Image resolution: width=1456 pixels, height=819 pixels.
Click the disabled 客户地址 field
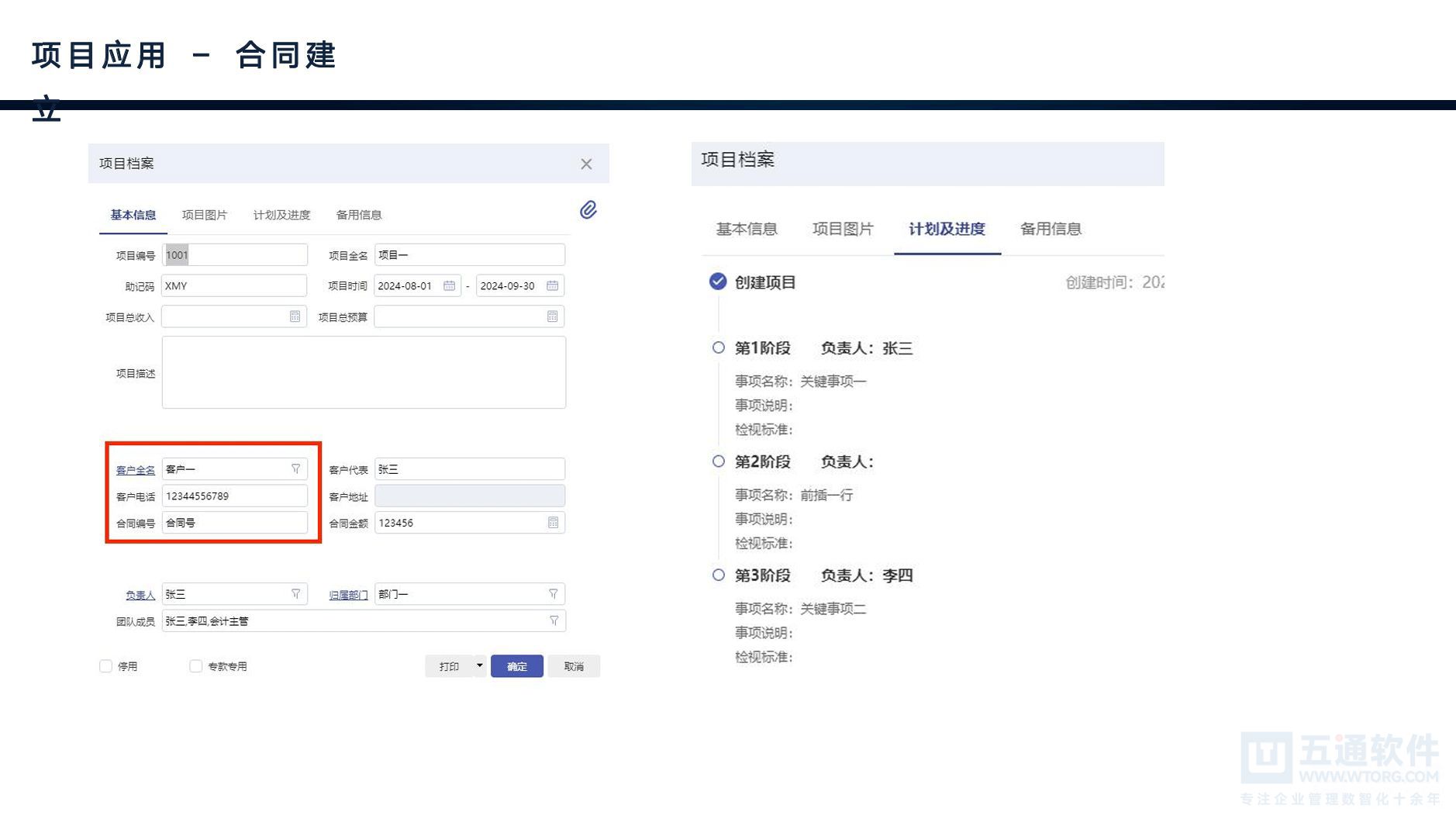pos(470,496)
